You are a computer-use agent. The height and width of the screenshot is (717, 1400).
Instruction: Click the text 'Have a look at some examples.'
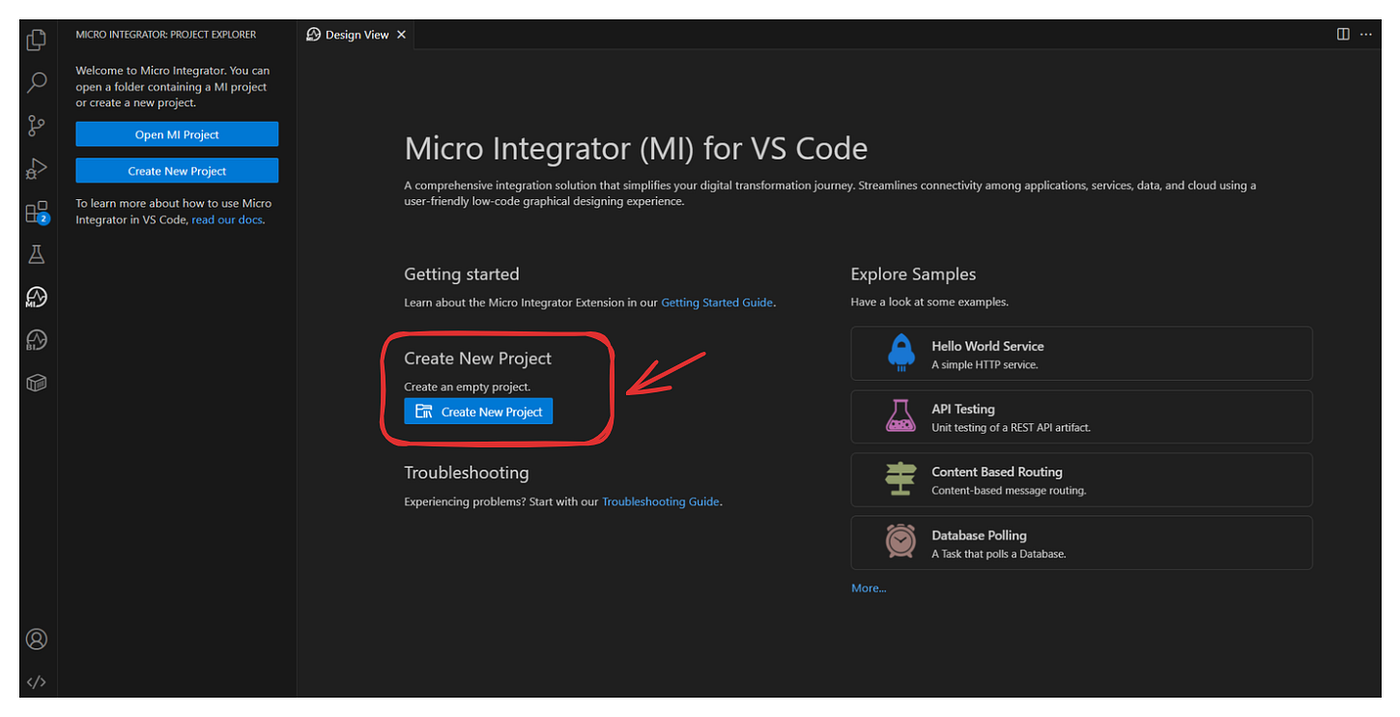[929, 302]
